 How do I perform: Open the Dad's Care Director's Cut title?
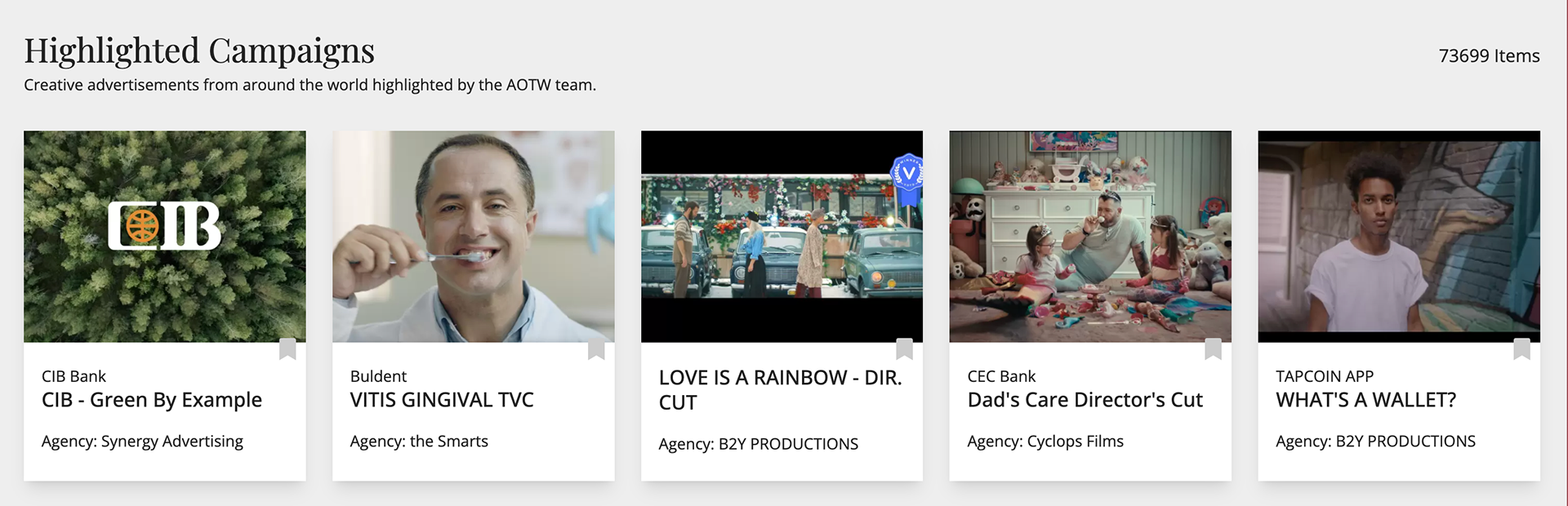(1085, 400)
